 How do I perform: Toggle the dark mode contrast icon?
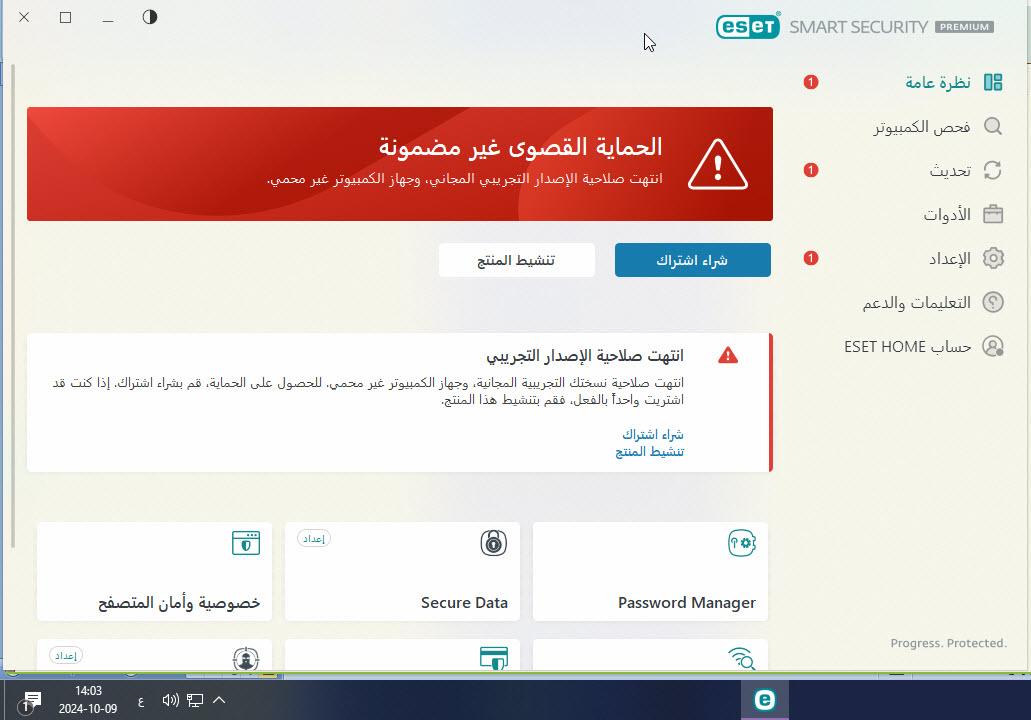(x=150, y=17)
